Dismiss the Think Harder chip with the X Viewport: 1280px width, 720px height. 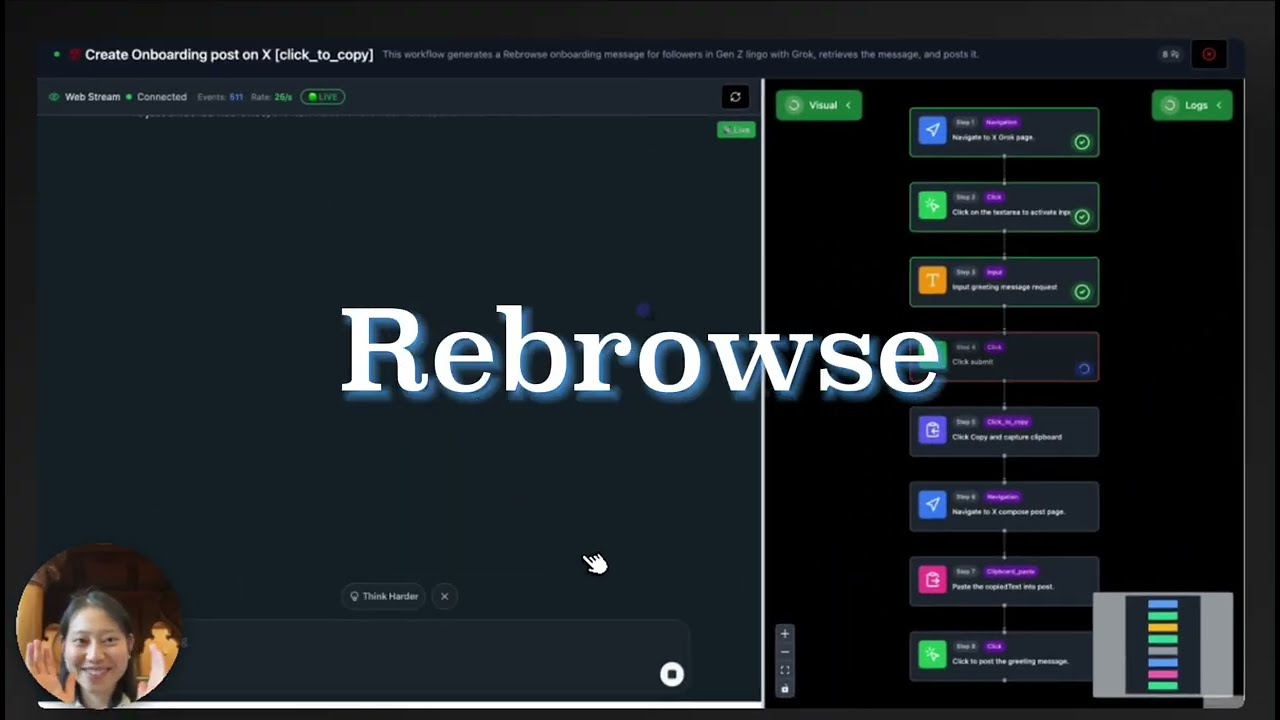click(x=445, y=596)
